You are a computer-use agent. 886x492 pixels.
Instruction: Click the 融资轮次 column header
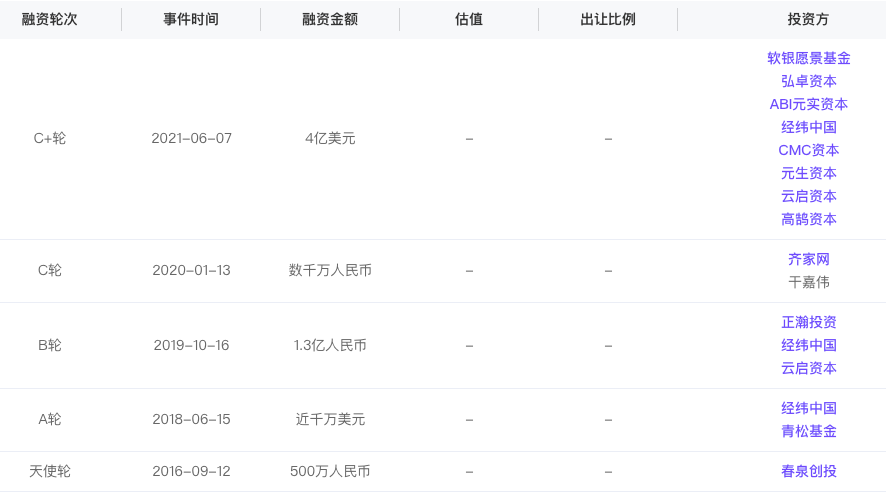pos(50,19)
